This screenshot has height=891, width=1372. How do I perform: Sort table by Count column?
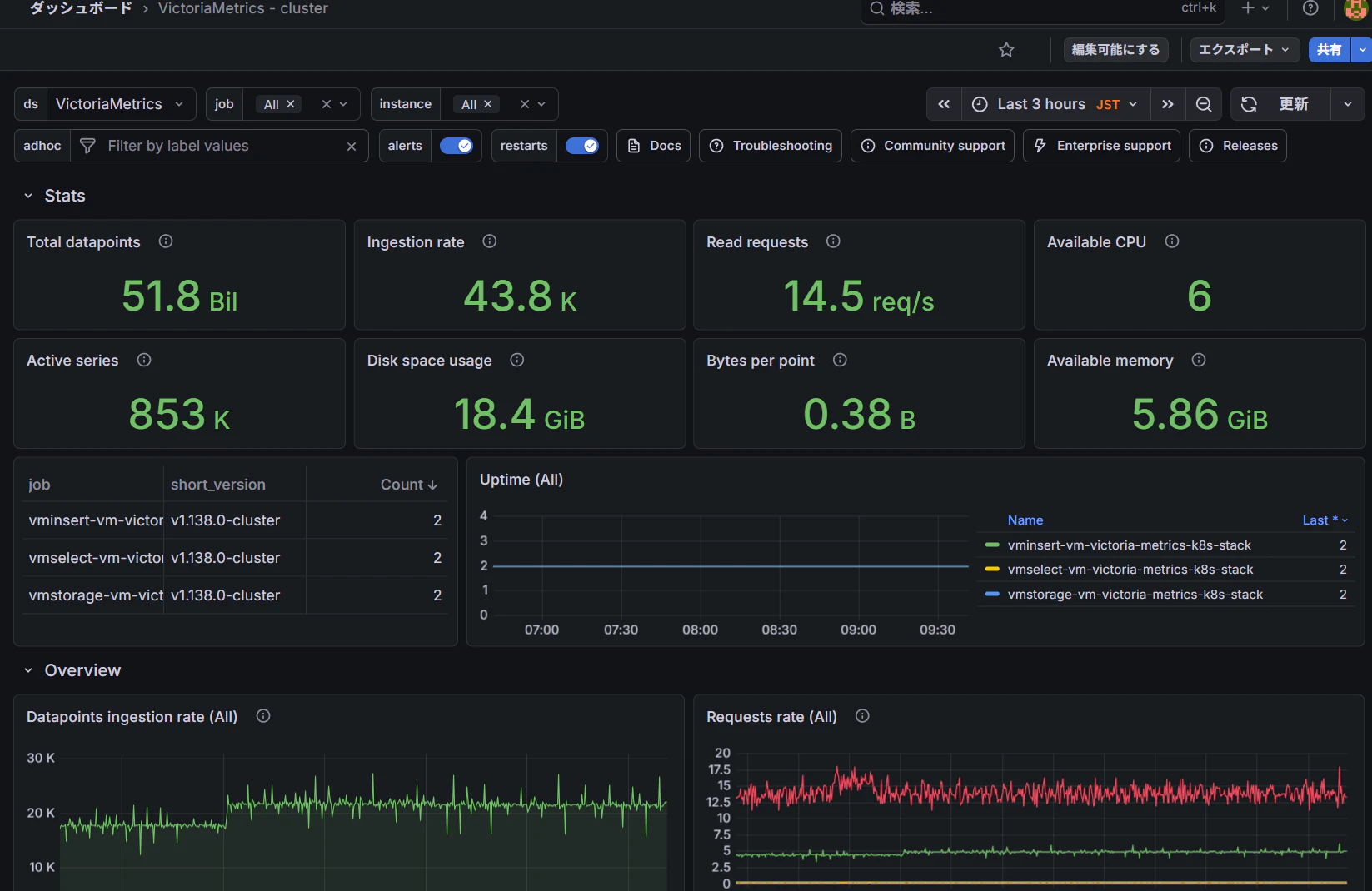point(409,485)
